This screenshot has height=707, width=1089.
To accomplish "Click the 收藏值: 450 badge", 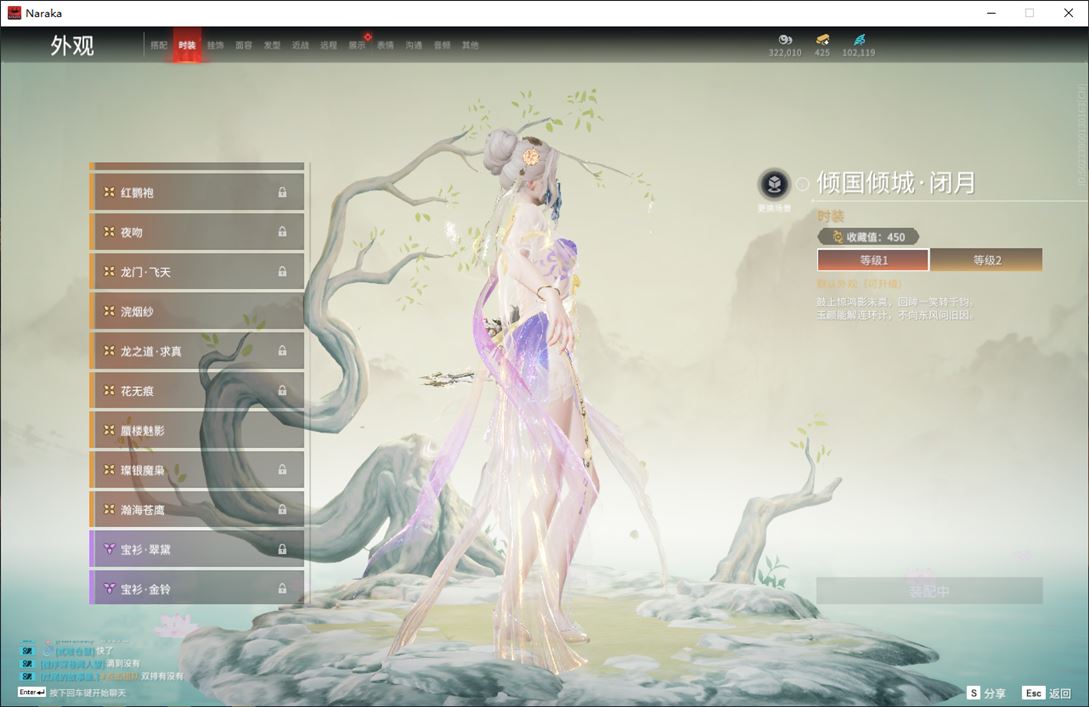I will 868,237.
